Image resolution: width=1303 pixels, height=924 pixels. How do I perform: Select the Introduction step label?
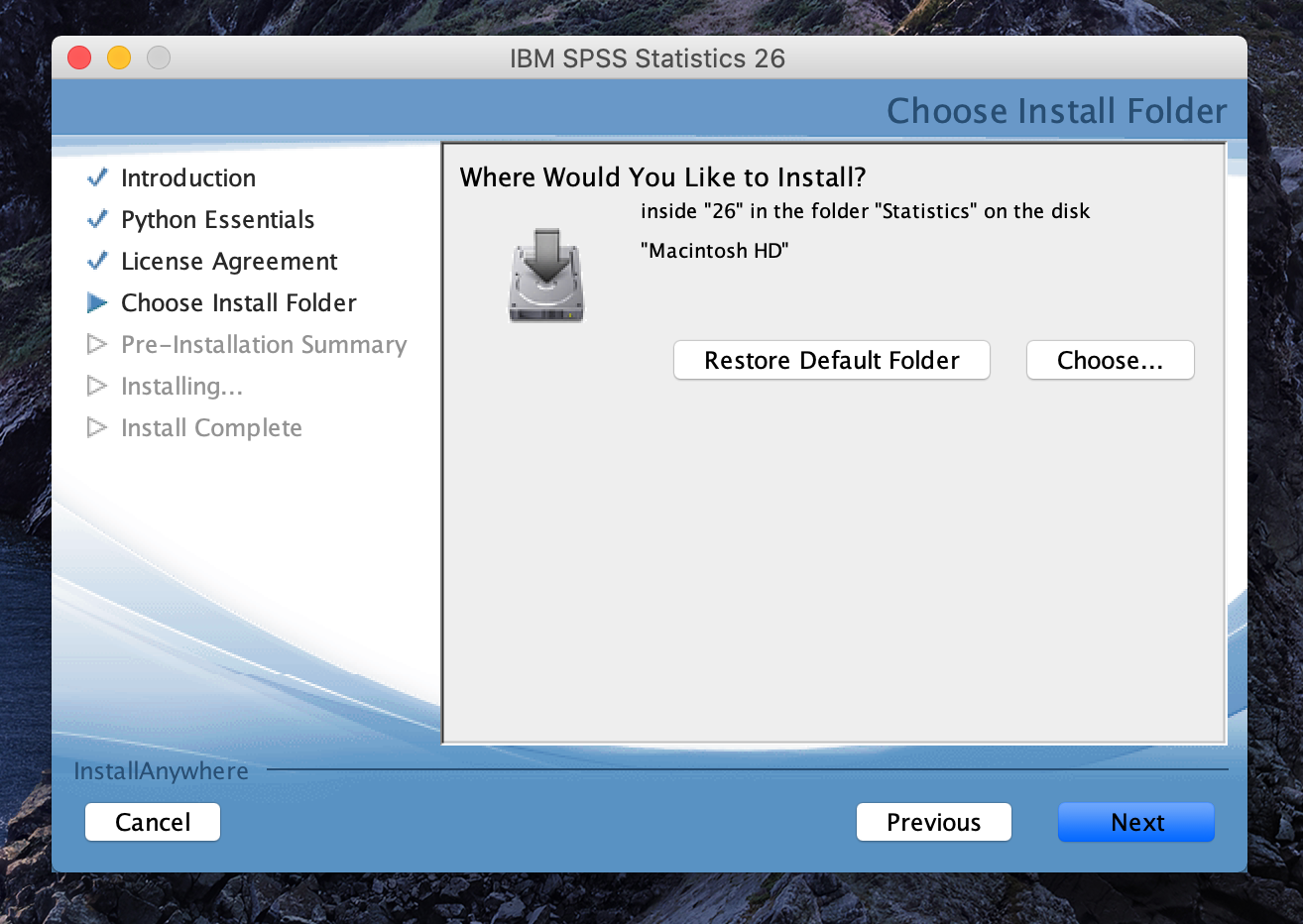click(188, 178)
